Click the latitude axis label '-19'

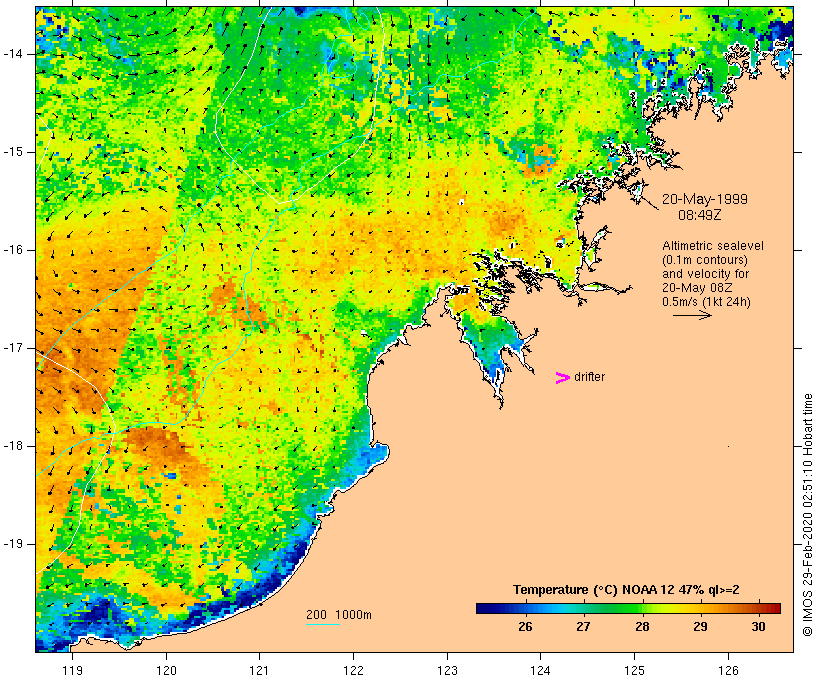(x=13, y=544)
